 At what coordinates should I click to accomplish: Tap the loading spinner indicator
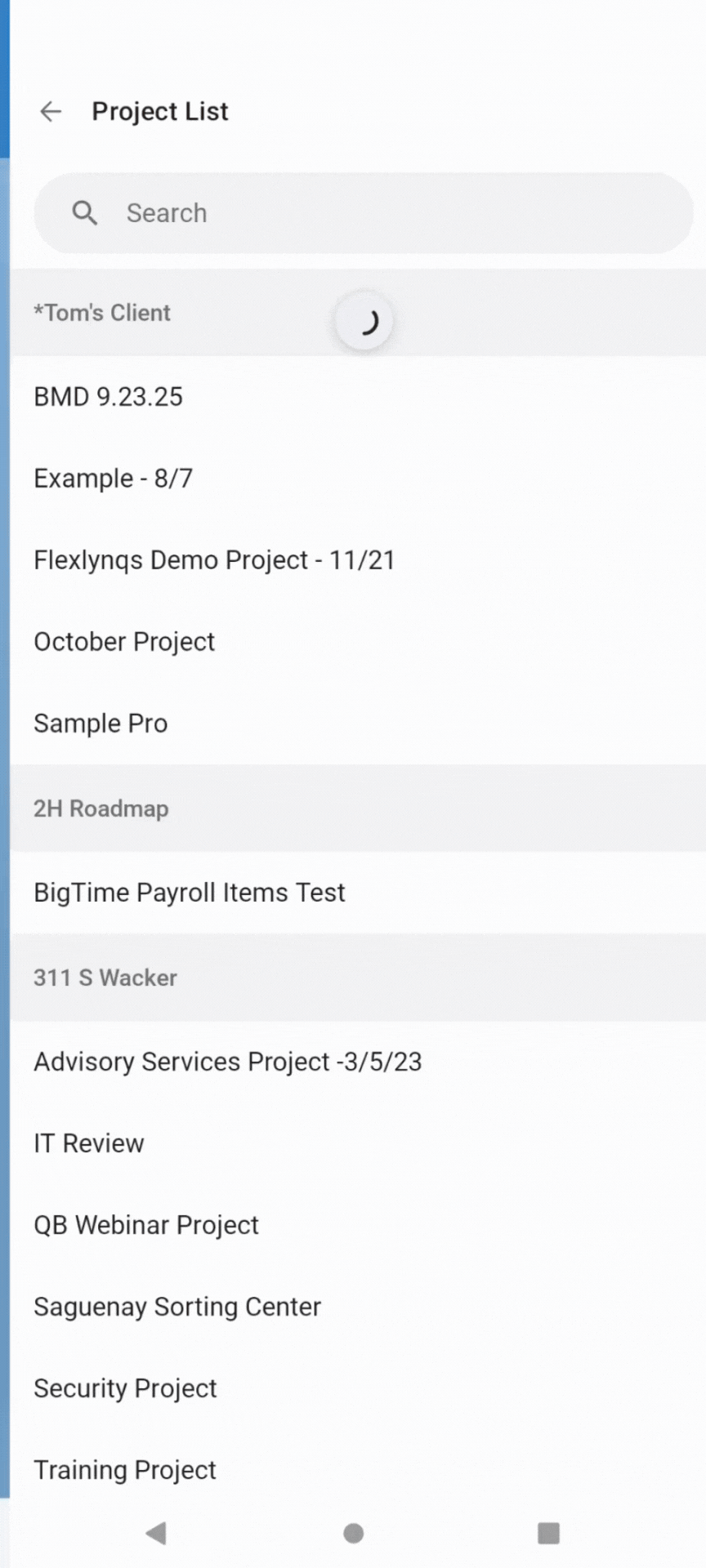364,321
